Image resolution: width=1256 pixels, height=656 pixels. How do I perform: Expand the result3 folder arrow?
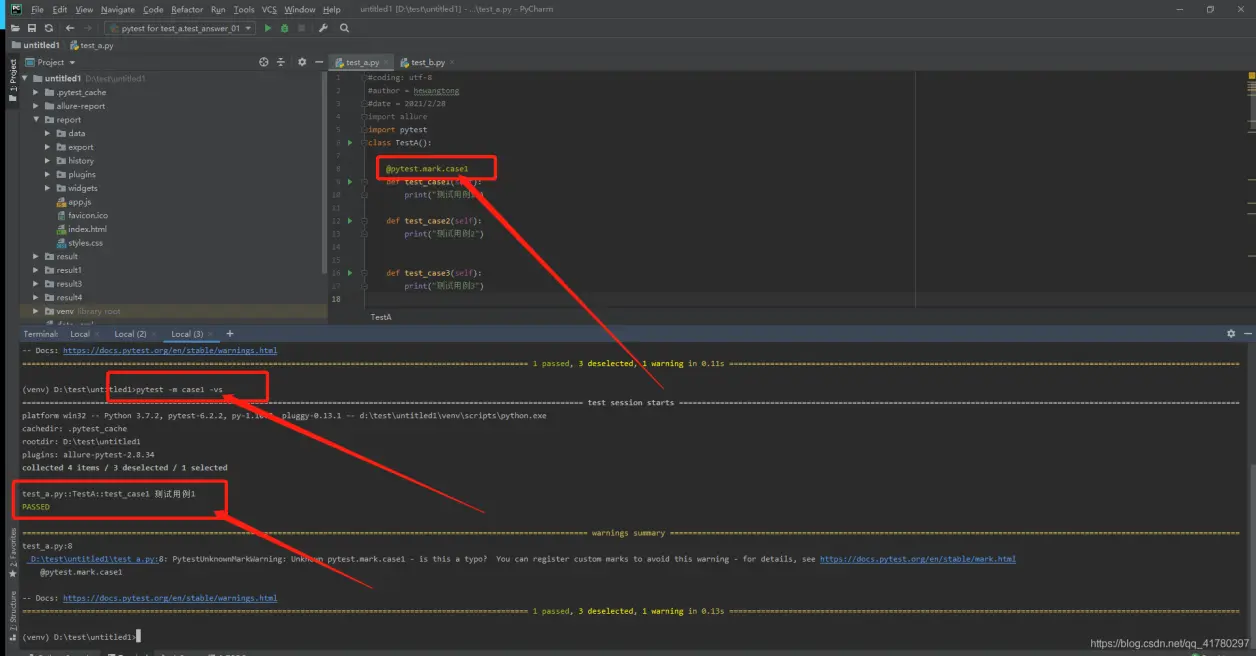click(x=36, y=284)
